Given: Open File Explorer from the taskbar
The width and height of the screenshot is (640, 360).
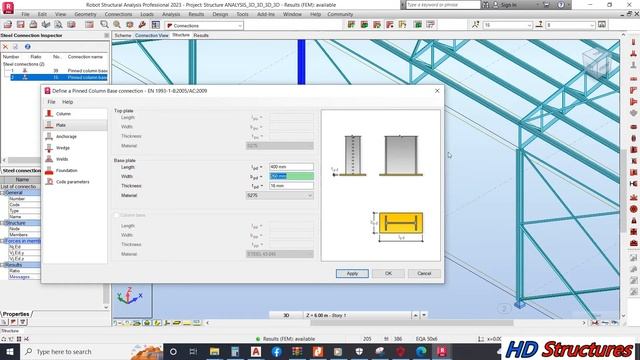Looking at the screenshot, I should (x=214, y=351).
